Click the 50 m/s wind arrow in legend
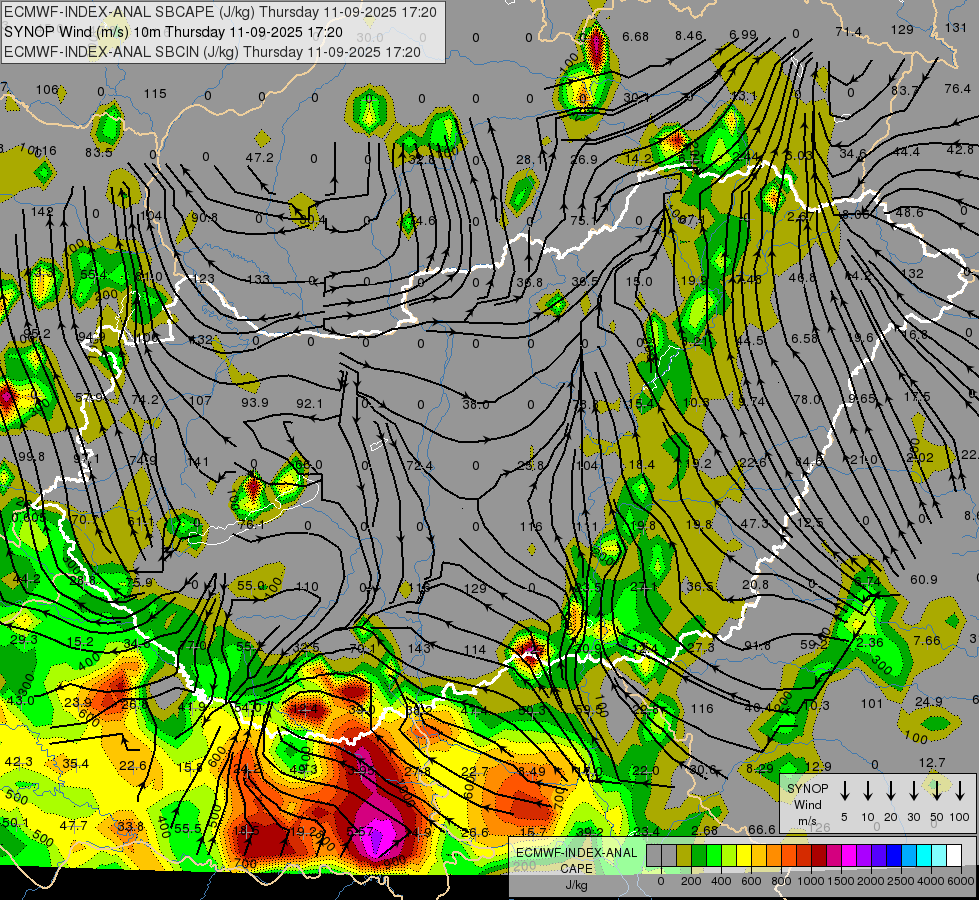The height and width of the screenshot is (900, 979). (x=937, y=791)
